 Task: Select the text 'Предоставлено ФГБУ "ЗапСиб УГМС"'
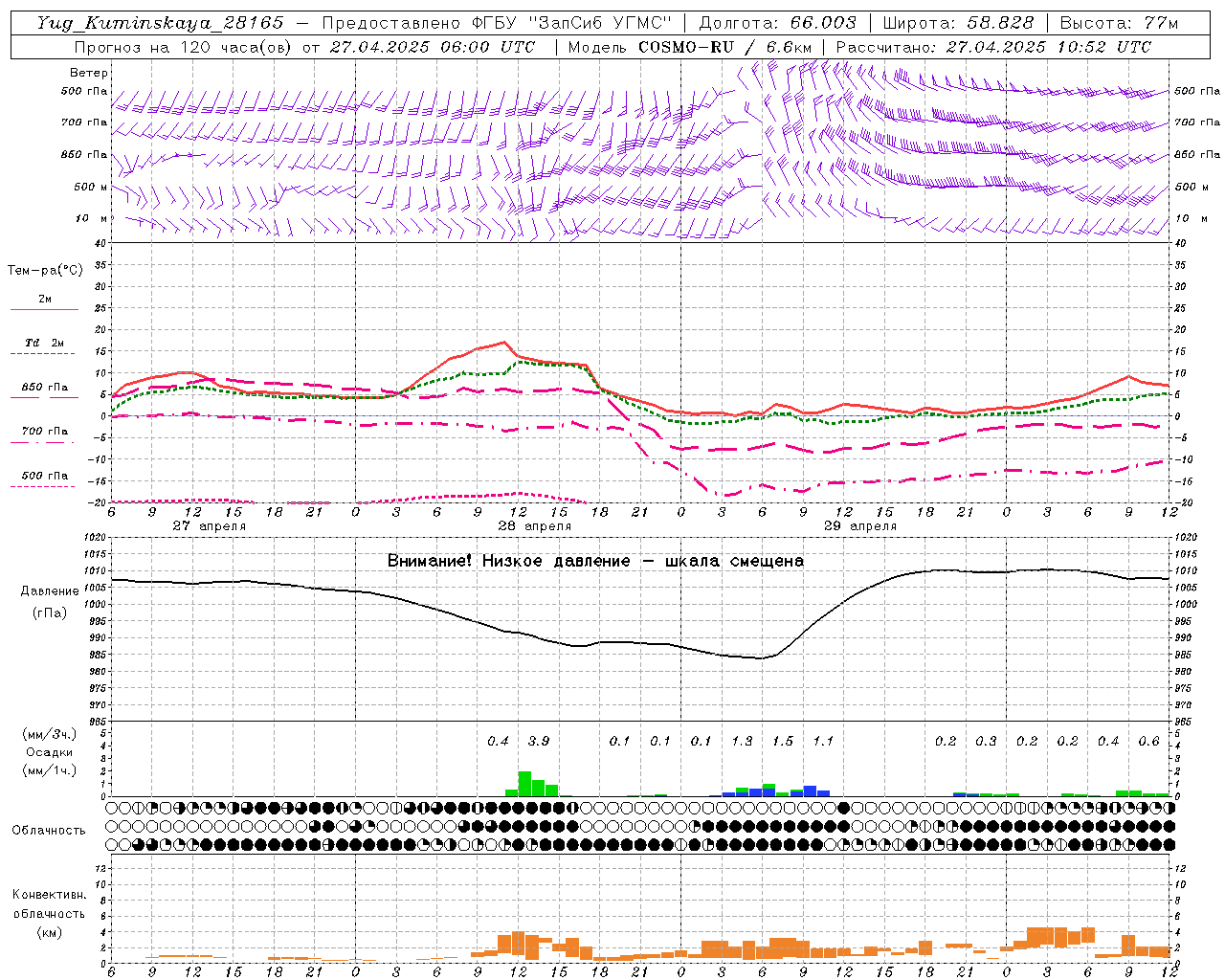(x=497, y=23)
